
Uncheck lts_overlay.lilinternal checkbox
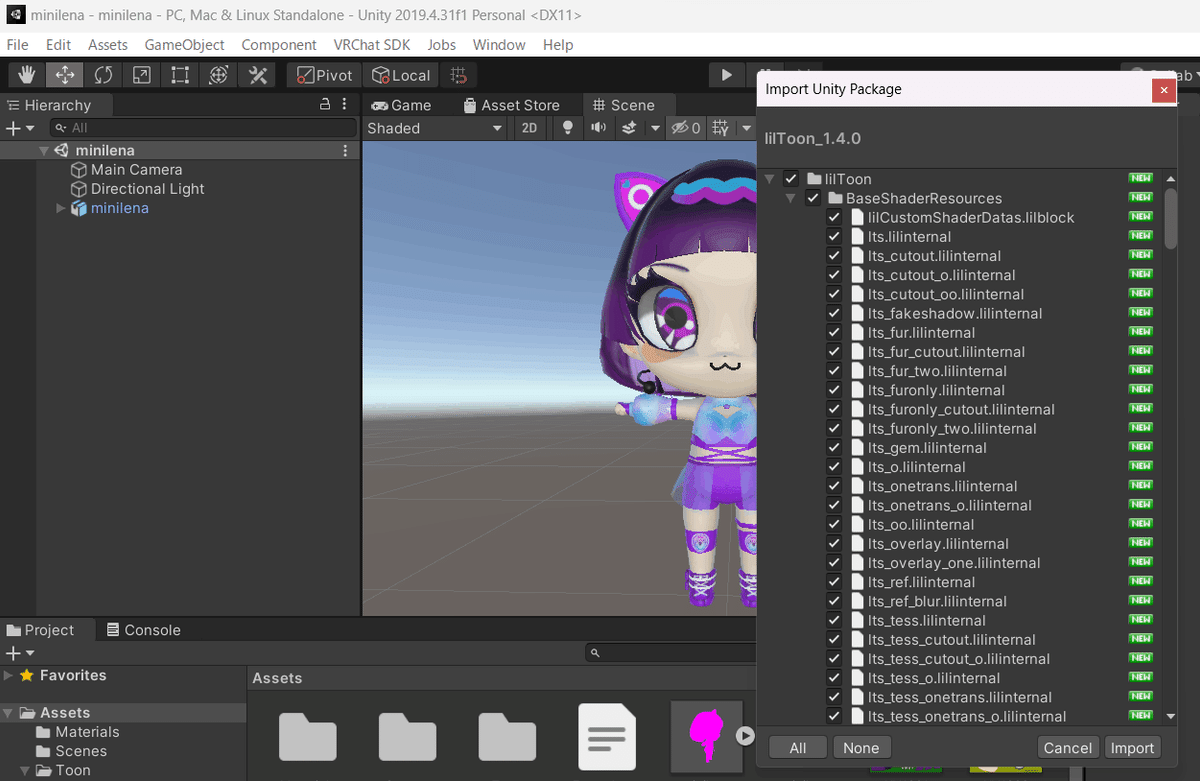(x=834, y=544)
